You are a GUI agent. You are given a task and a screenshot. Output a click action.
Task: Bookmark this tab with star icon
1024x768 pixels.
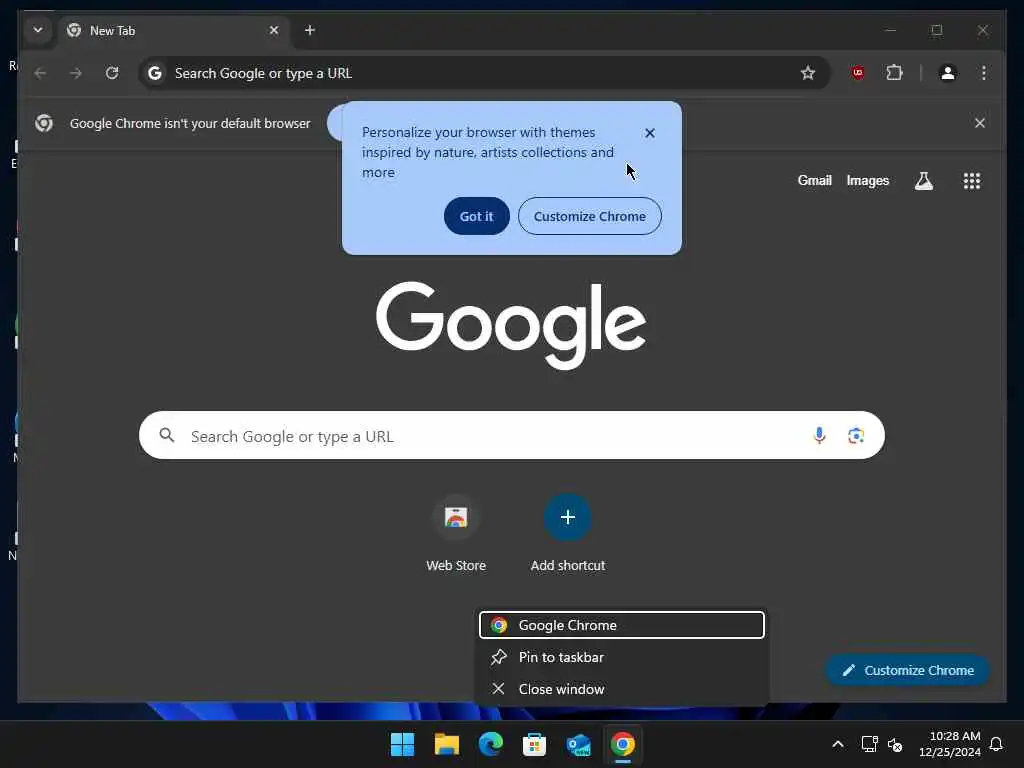[808, 73]
